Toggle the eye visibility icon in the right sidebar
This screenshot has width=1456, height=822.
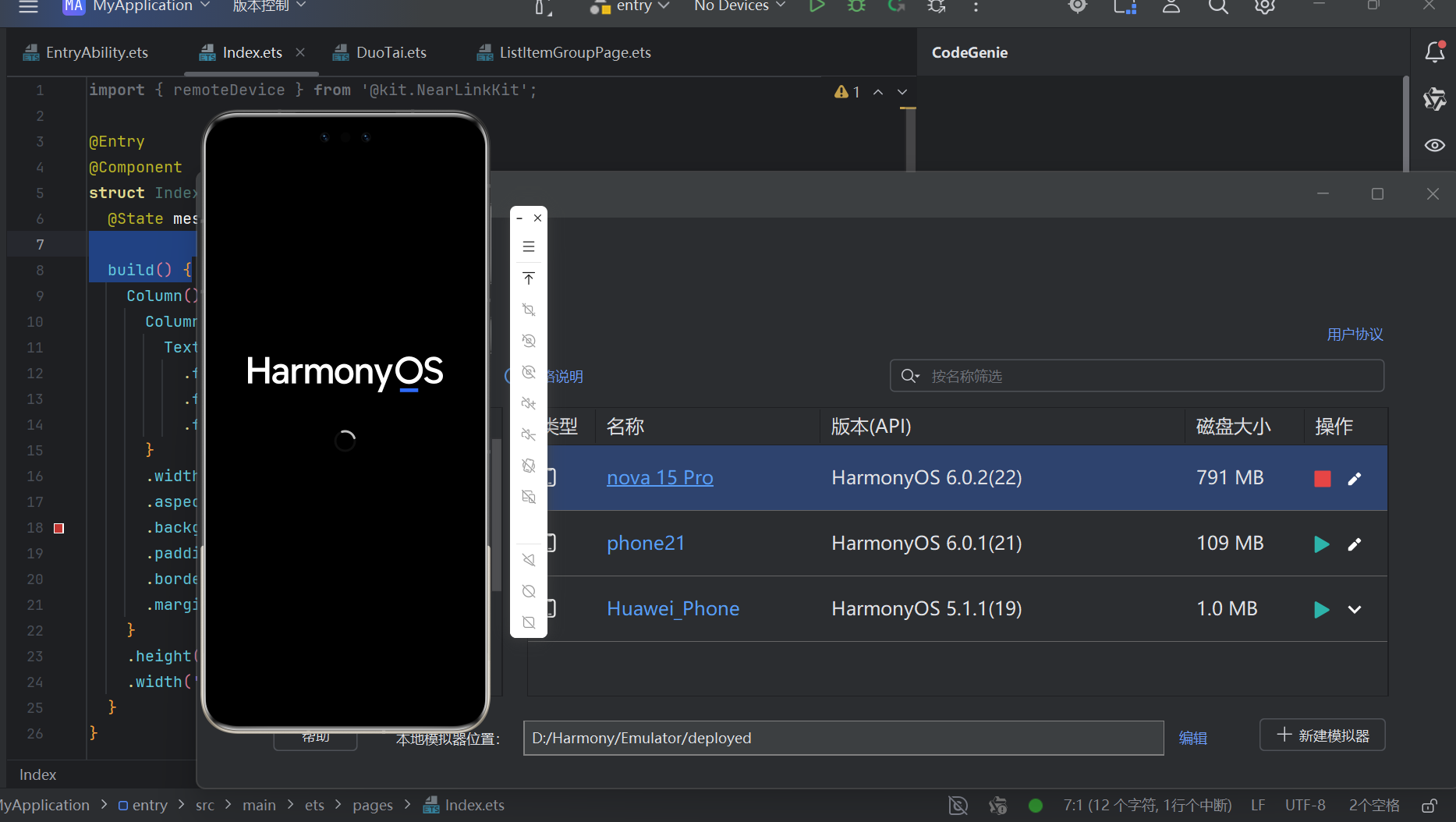(1435, 145)
